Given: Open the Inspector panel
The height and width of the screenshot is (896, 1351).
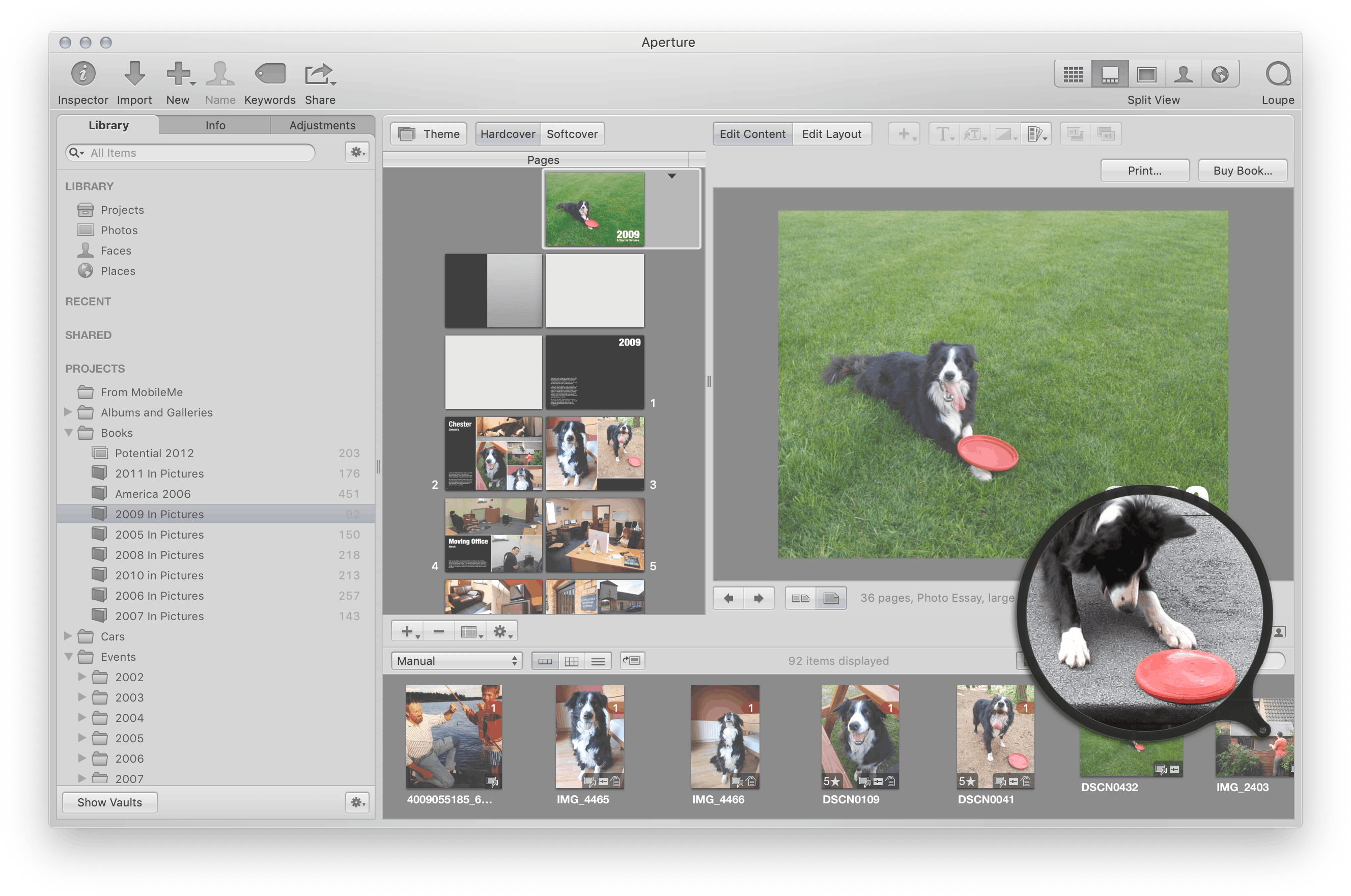Looking at the screenshot, I should pyautogui.click(x=83, y=74).
